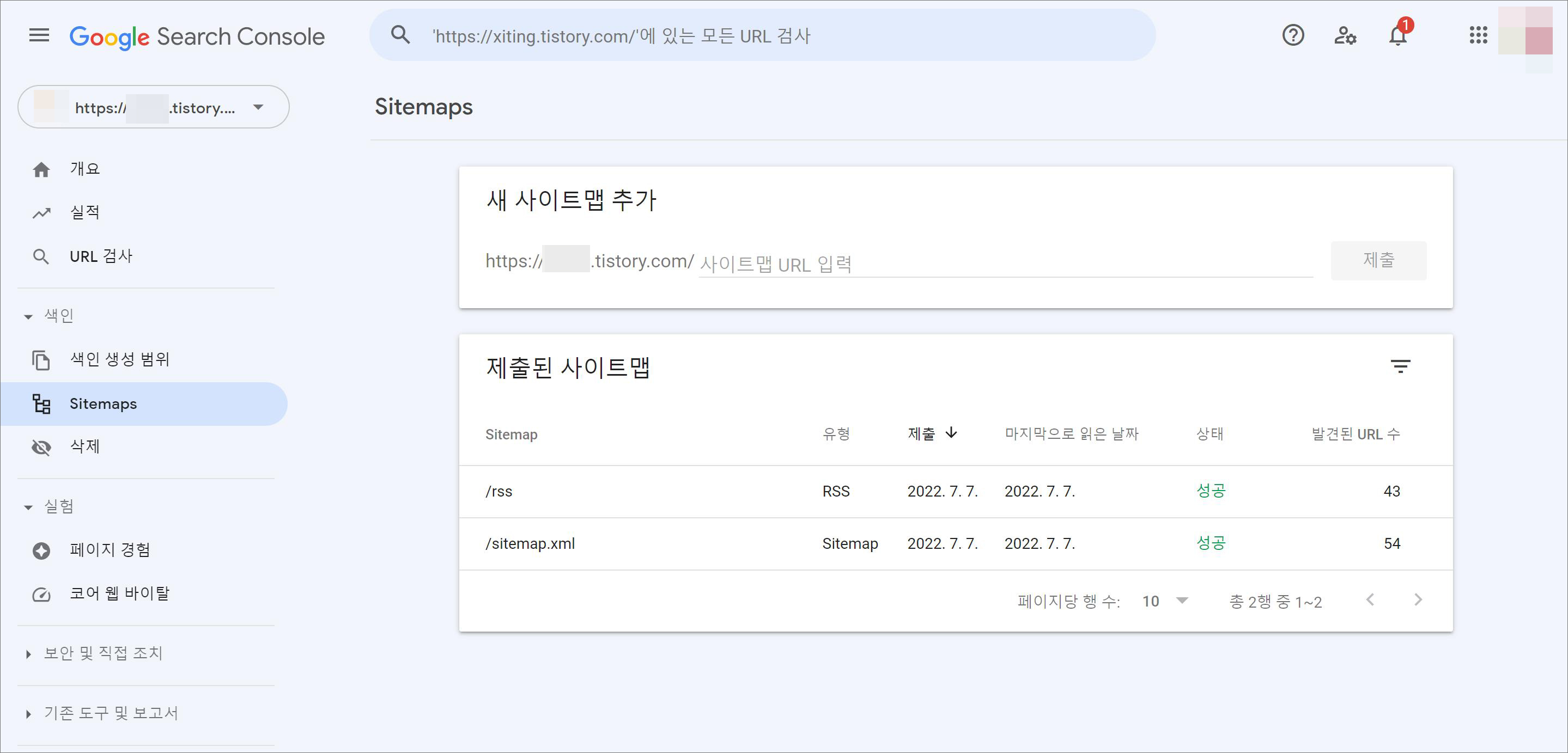Open users and permissions settings icon
Image resolution: width=1568 pixels, height=753 pixels.
point(1345,35)
